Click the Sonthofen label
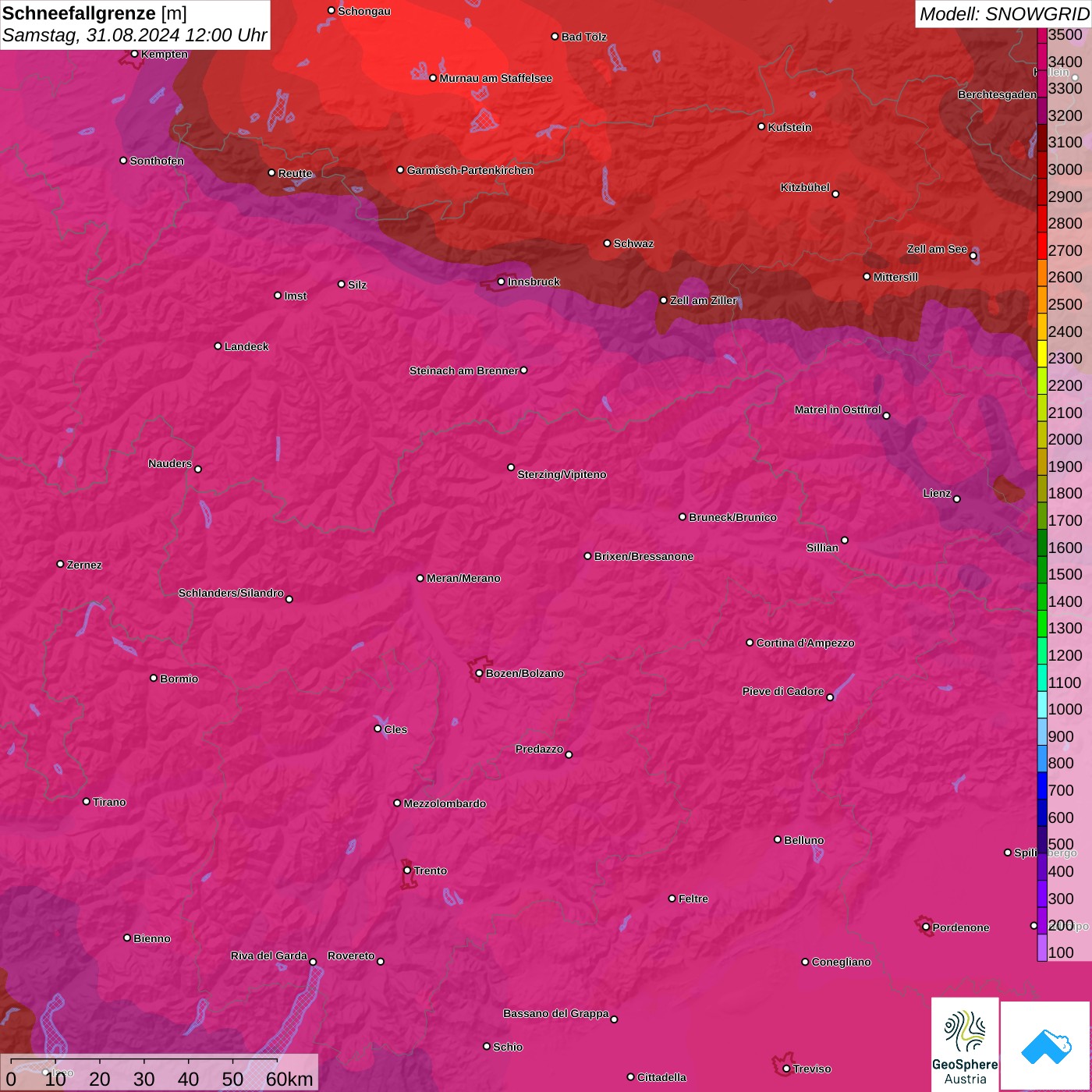Image resolution: width=1092 pixels, height=1092 pixels. pyautogui.click(x=157, y=161)
